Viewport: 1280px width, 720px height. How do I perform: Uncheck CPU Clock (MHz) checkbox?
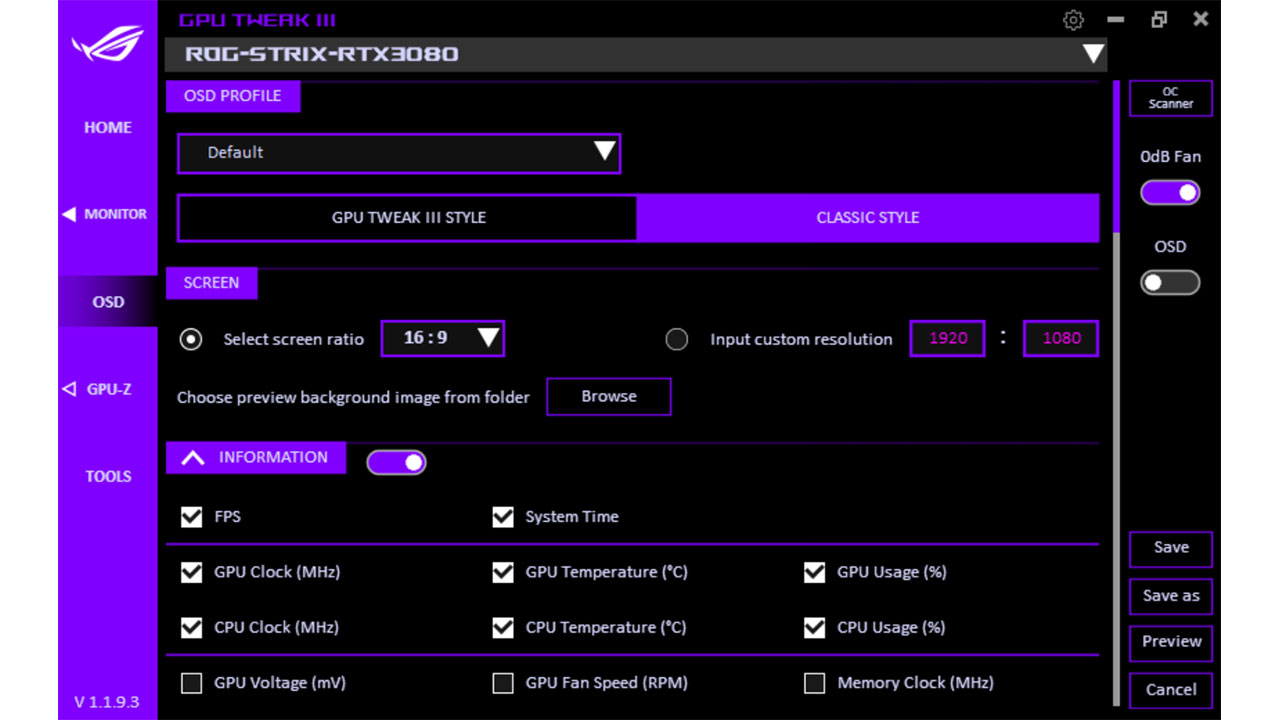pyautogui.click(x=191, y=628)
